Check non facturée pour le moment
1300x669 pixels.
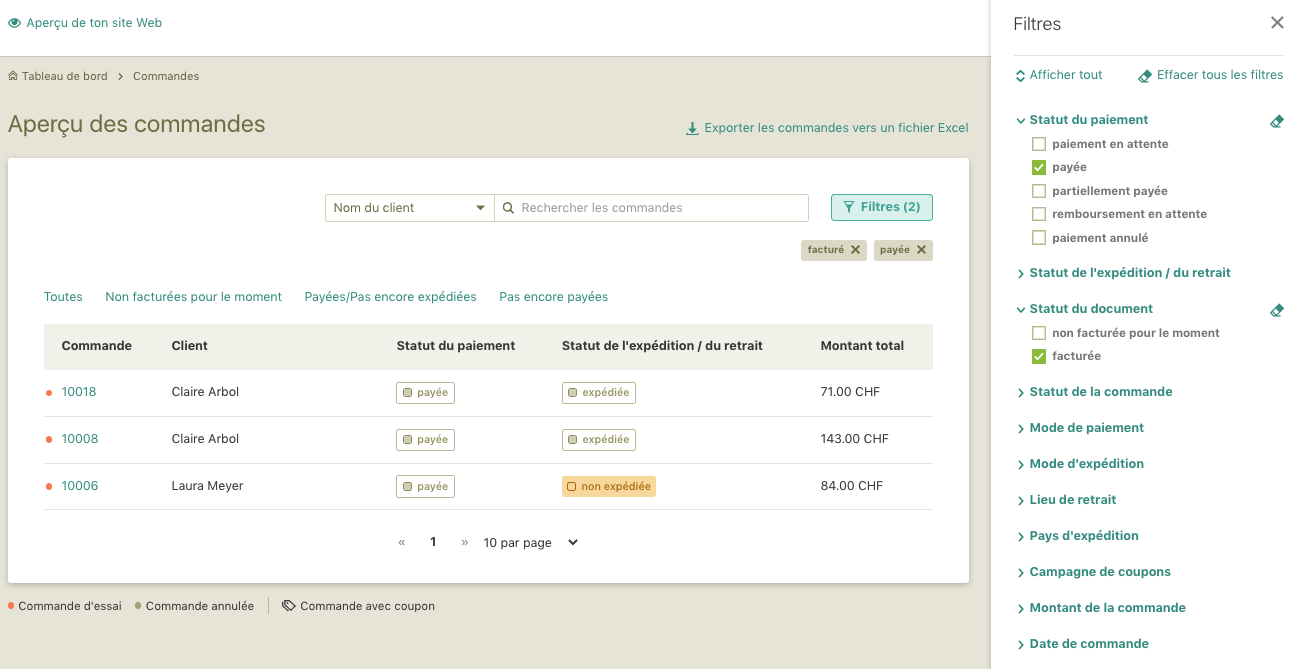click(1039, 333)
